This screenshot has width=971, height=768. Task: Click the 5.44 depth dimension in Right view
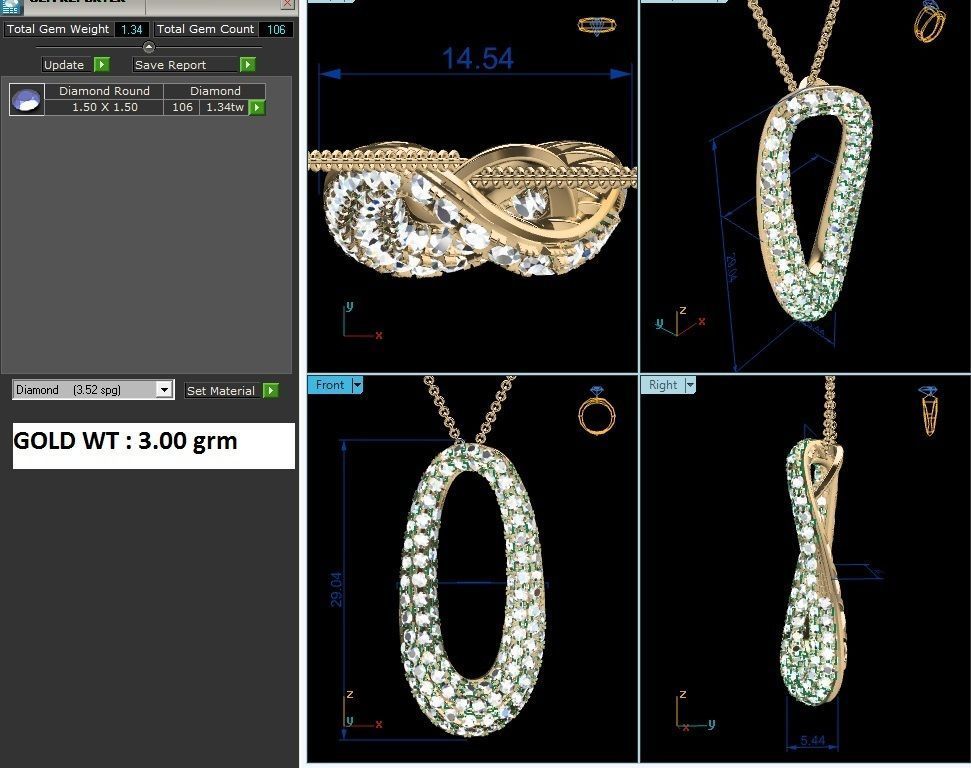click(x=812, y=740)
